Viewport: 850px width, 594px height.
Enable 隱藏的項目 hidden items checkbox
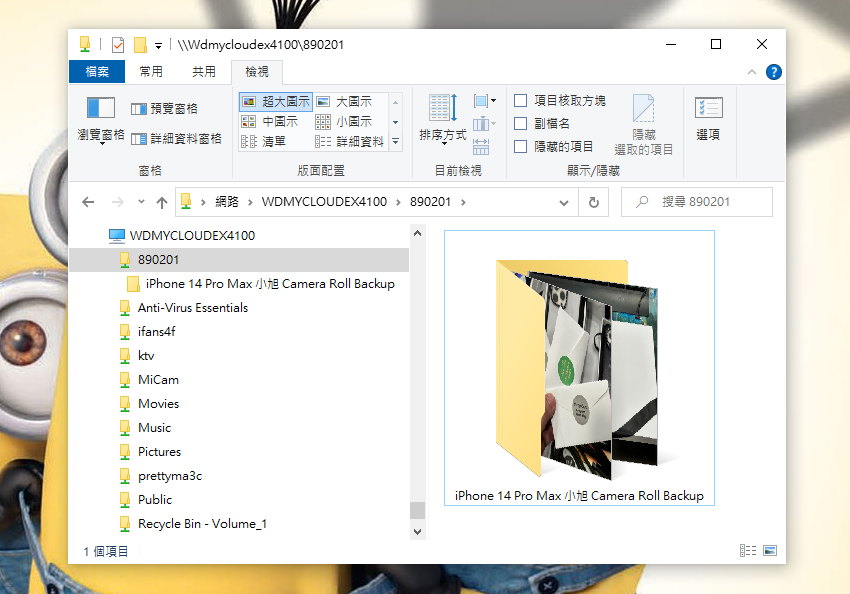[520, 146]
